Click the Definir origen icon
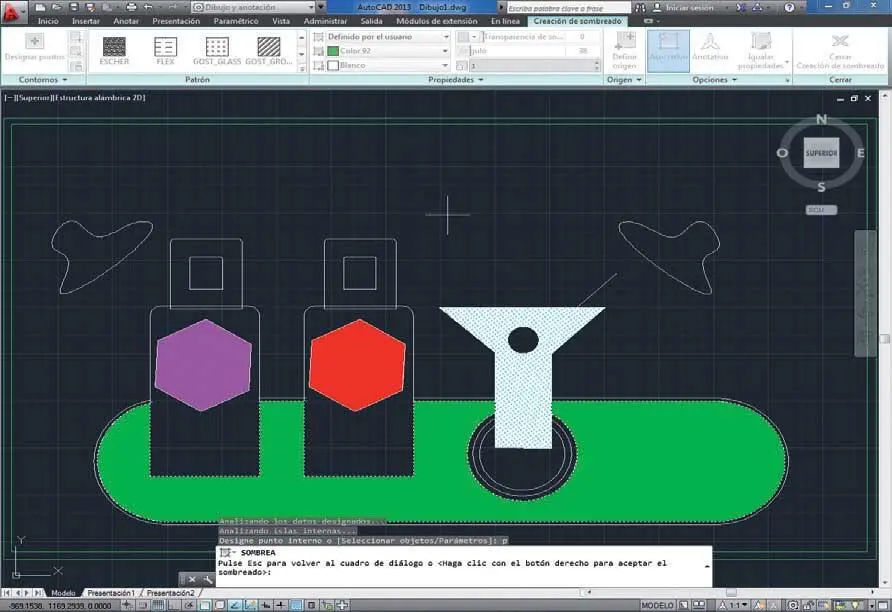This screenshot has width=892, height=612. 624,46
